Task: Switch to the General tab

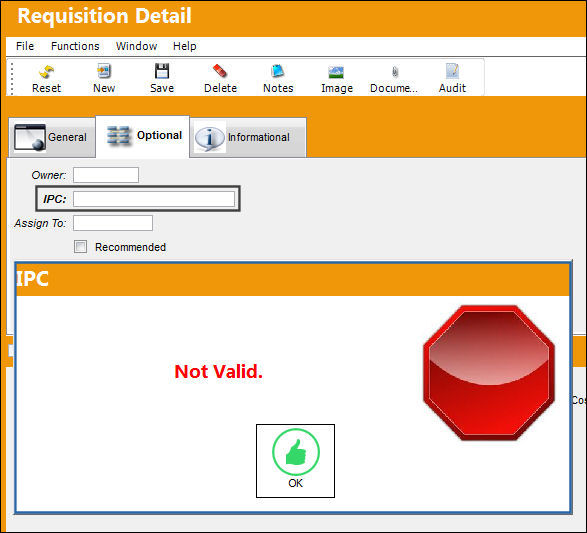Action: tap(52, 137)
